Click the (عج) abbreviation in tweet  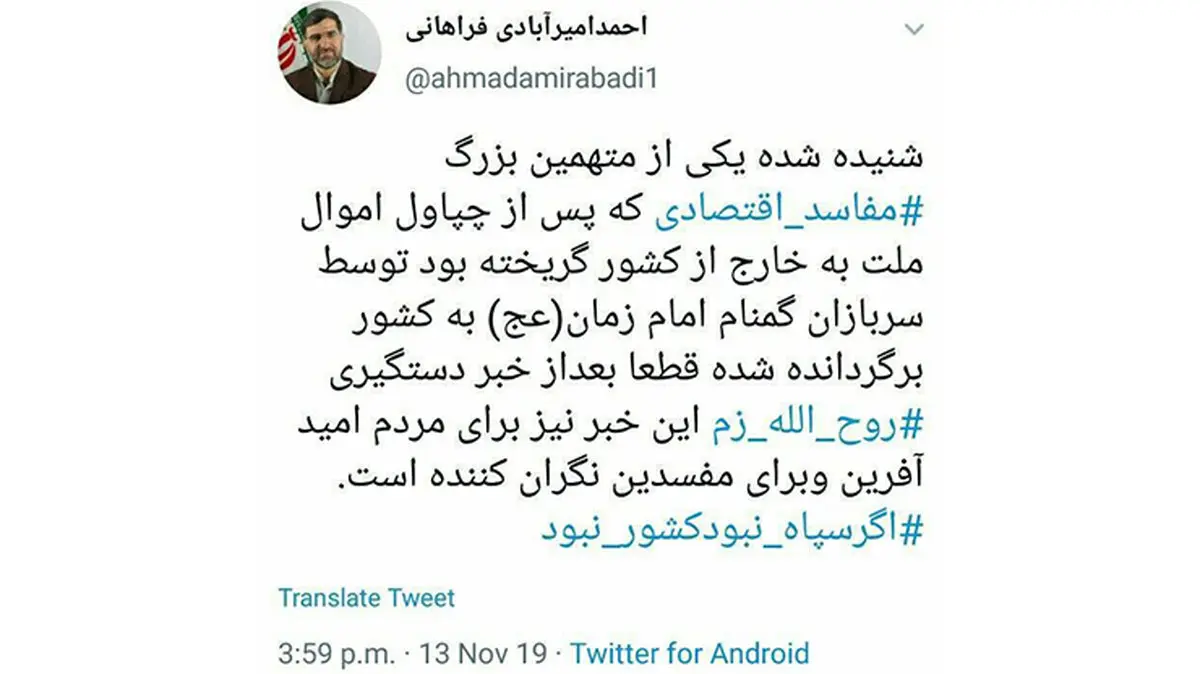point(497,320)
